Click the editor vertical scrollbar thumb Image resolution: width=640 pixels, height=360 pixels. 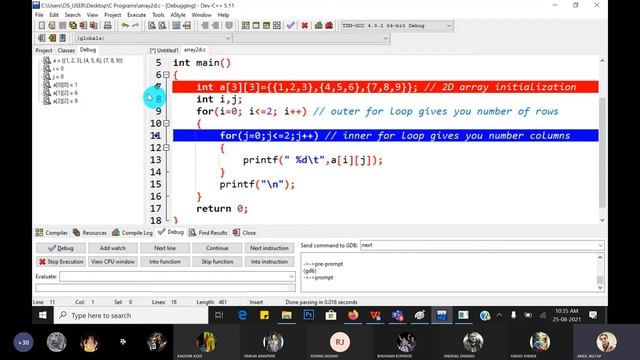pos(602,153)
